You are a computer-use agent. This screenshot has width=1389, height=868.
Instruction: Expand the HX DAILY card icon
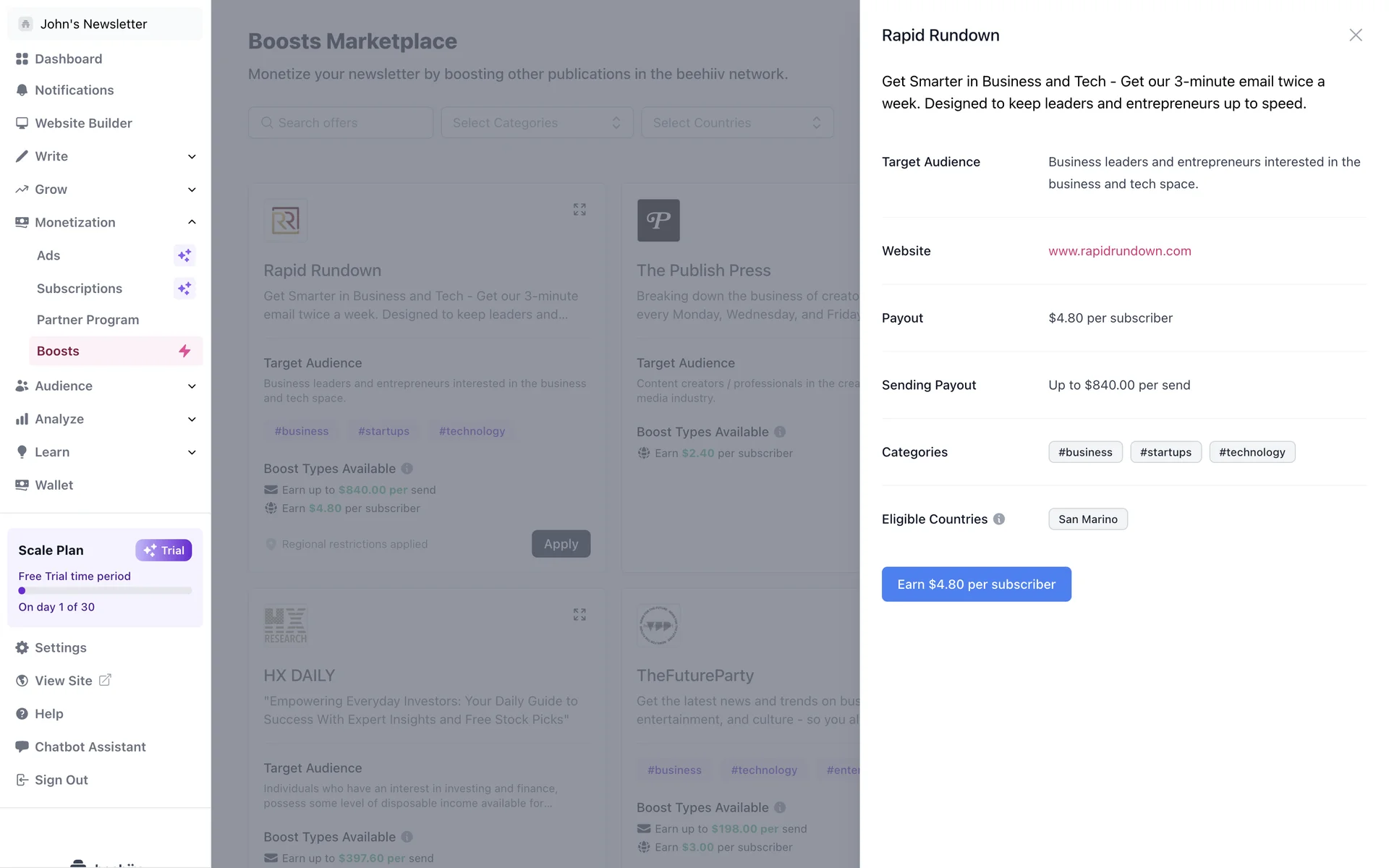[579, 614]
